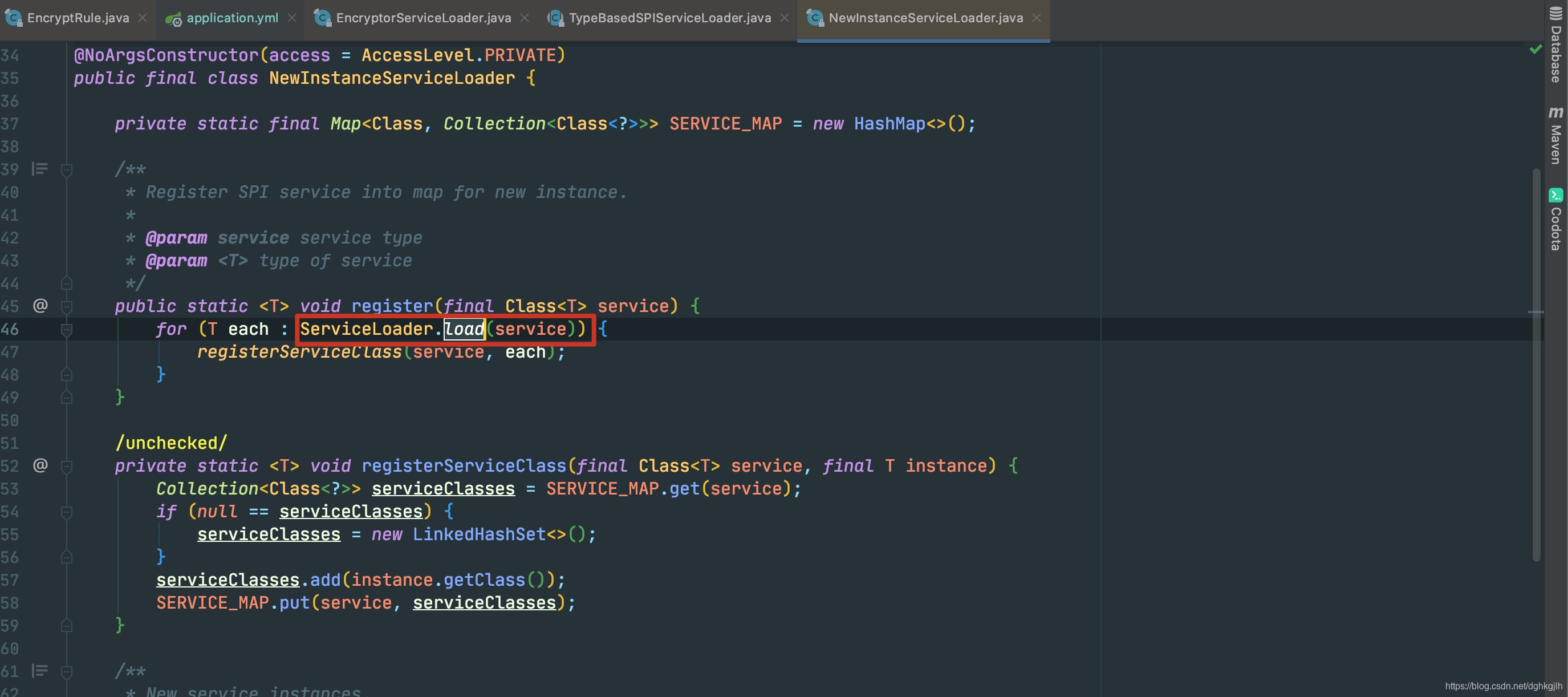Image resolution: width=1568 pixels, height=697 pixels.
Task: Open the Database tool window
Action: (1556, 46)
